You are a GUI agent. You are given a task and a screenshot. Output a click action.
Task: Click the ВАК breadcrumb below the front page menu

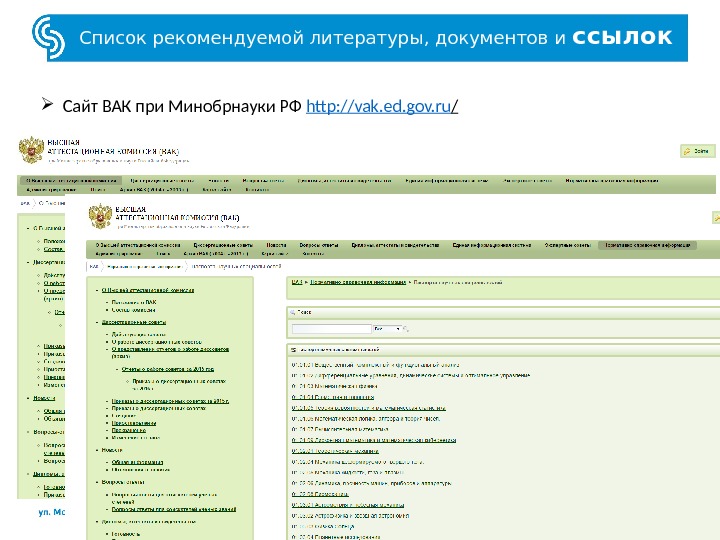click(94, 266)
